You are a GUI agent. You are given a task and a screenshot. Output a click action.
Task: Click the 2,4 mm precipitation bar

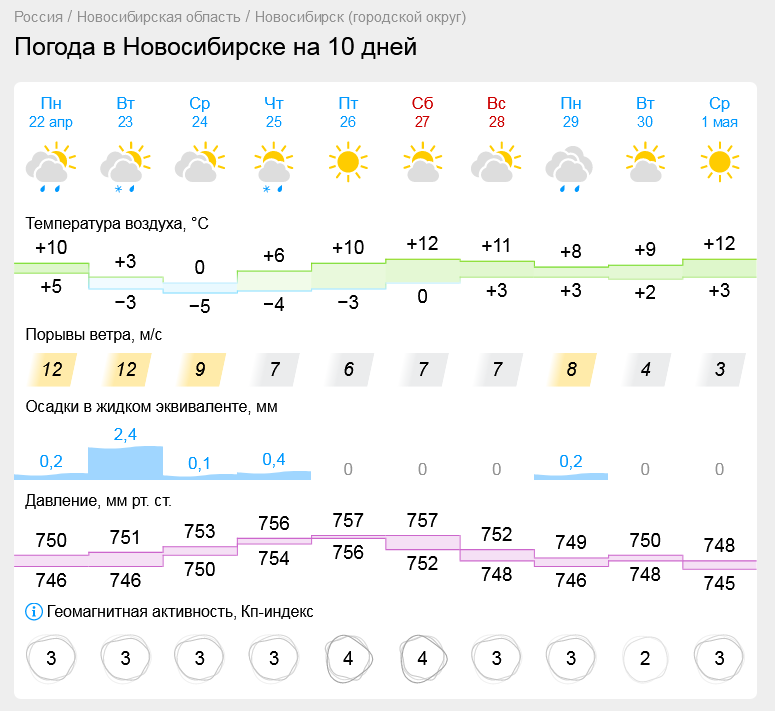click(x=125, y=461)
